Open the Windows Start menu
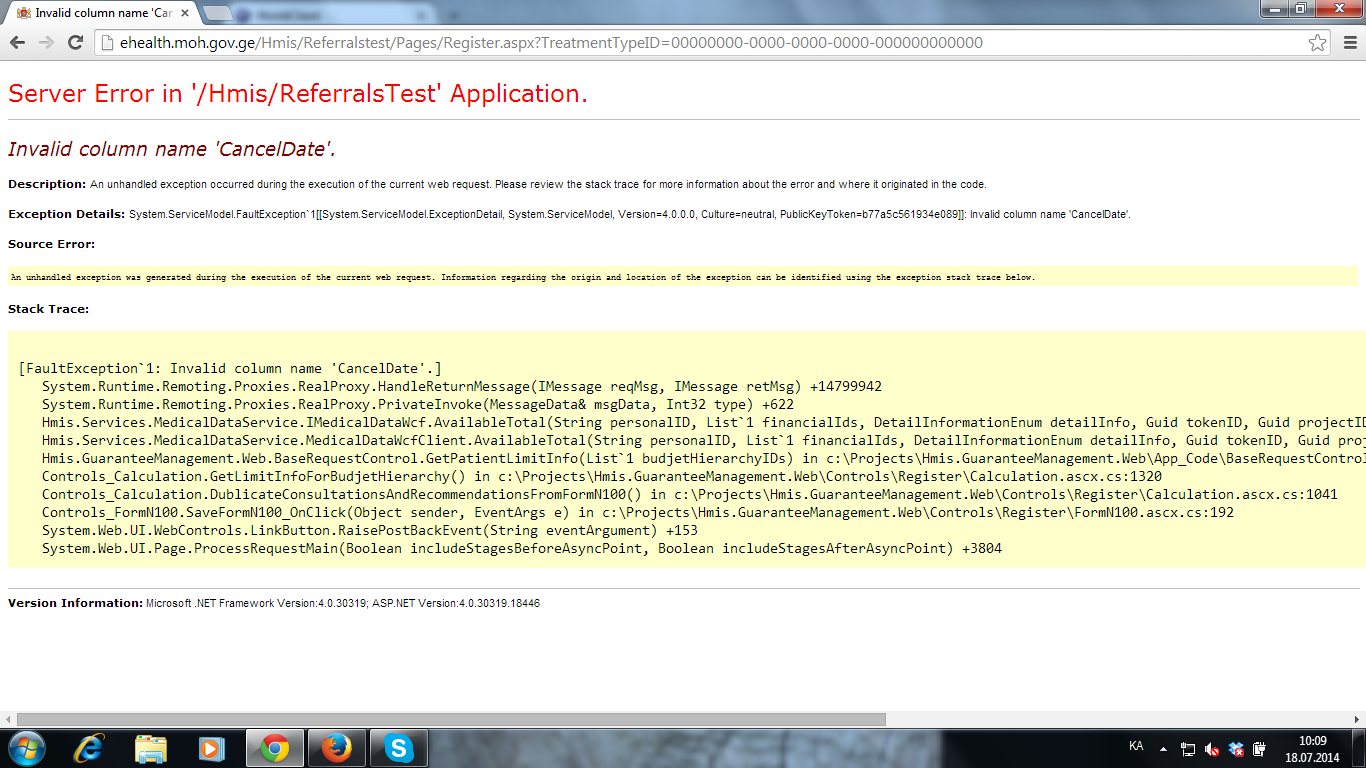The width and height of the screenshot is (1366, 768). click(25, 748)
